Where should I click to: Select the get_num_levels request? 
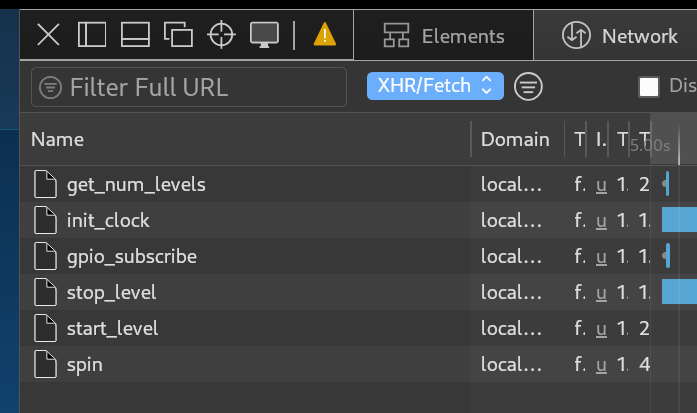(x=336, y=184)
